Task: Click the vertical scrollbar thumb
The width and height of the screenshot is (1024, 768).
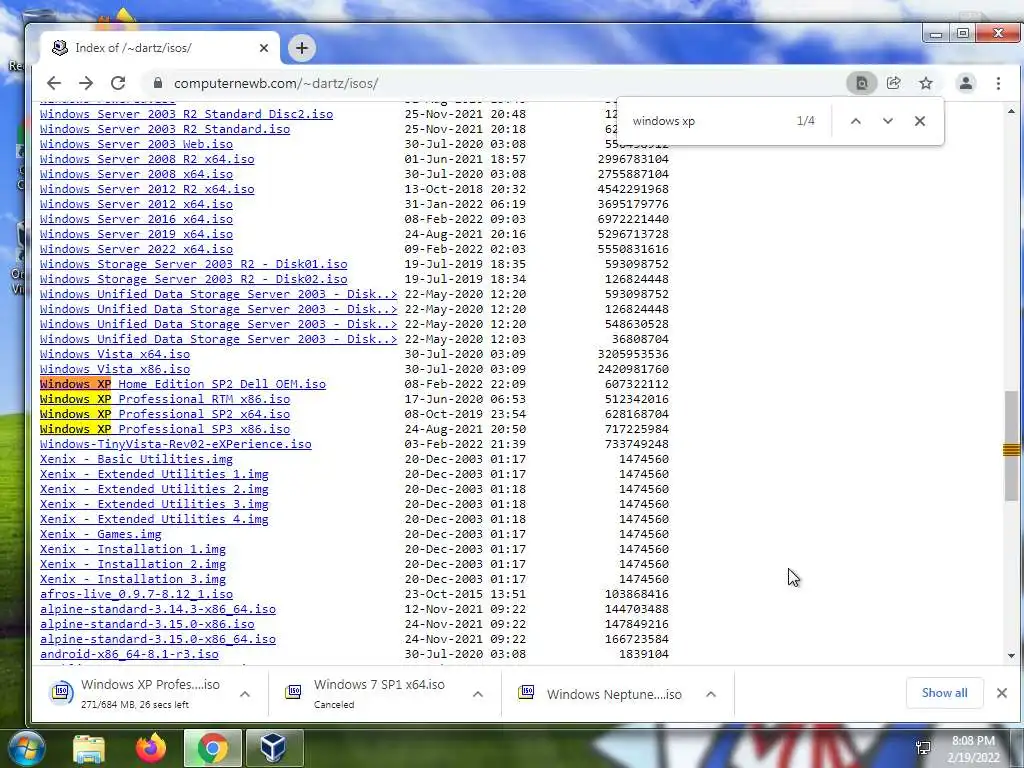Action: (x=1012, y=446)
